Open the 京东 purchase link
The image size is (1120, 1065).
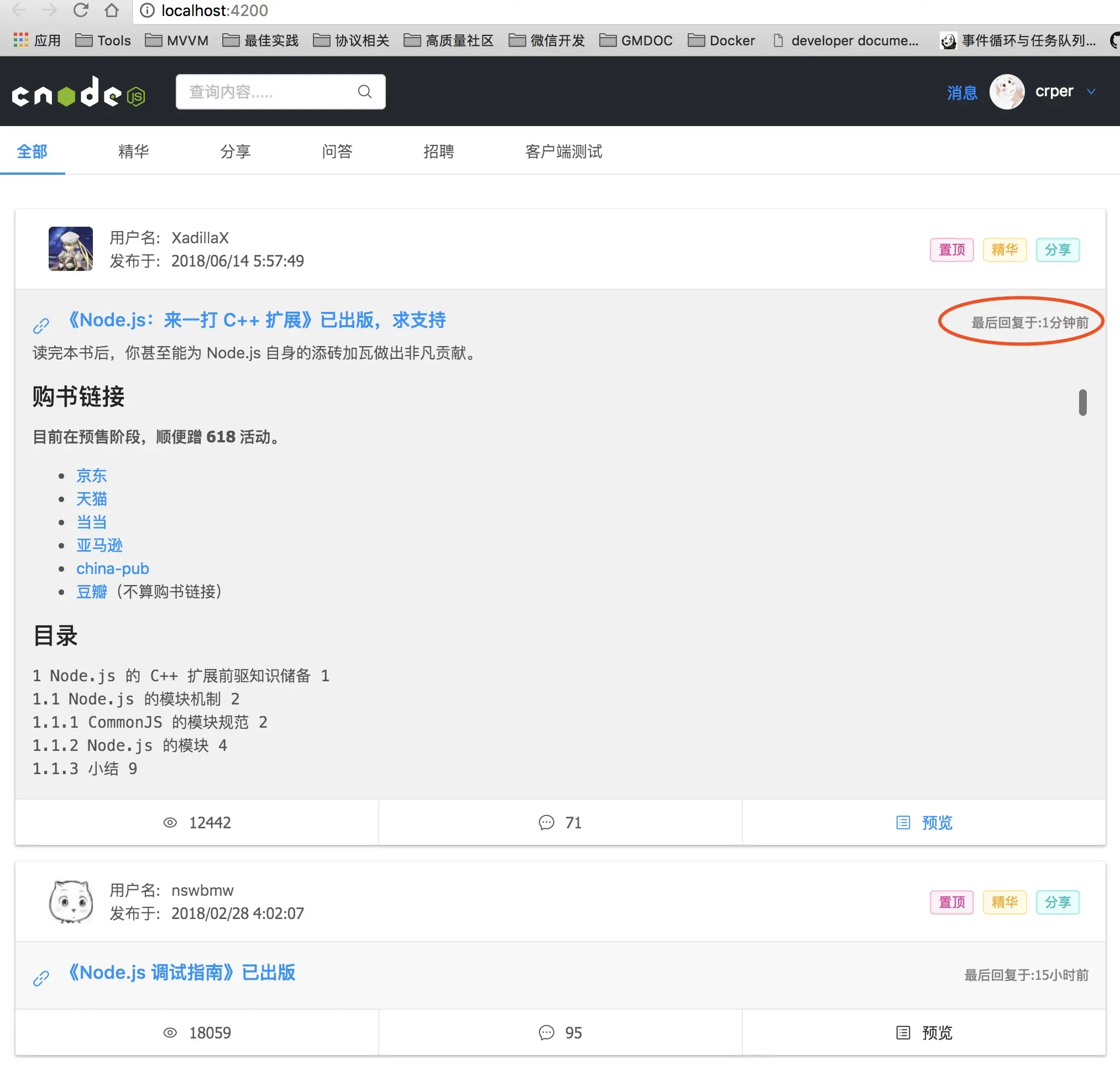(91, 474)
